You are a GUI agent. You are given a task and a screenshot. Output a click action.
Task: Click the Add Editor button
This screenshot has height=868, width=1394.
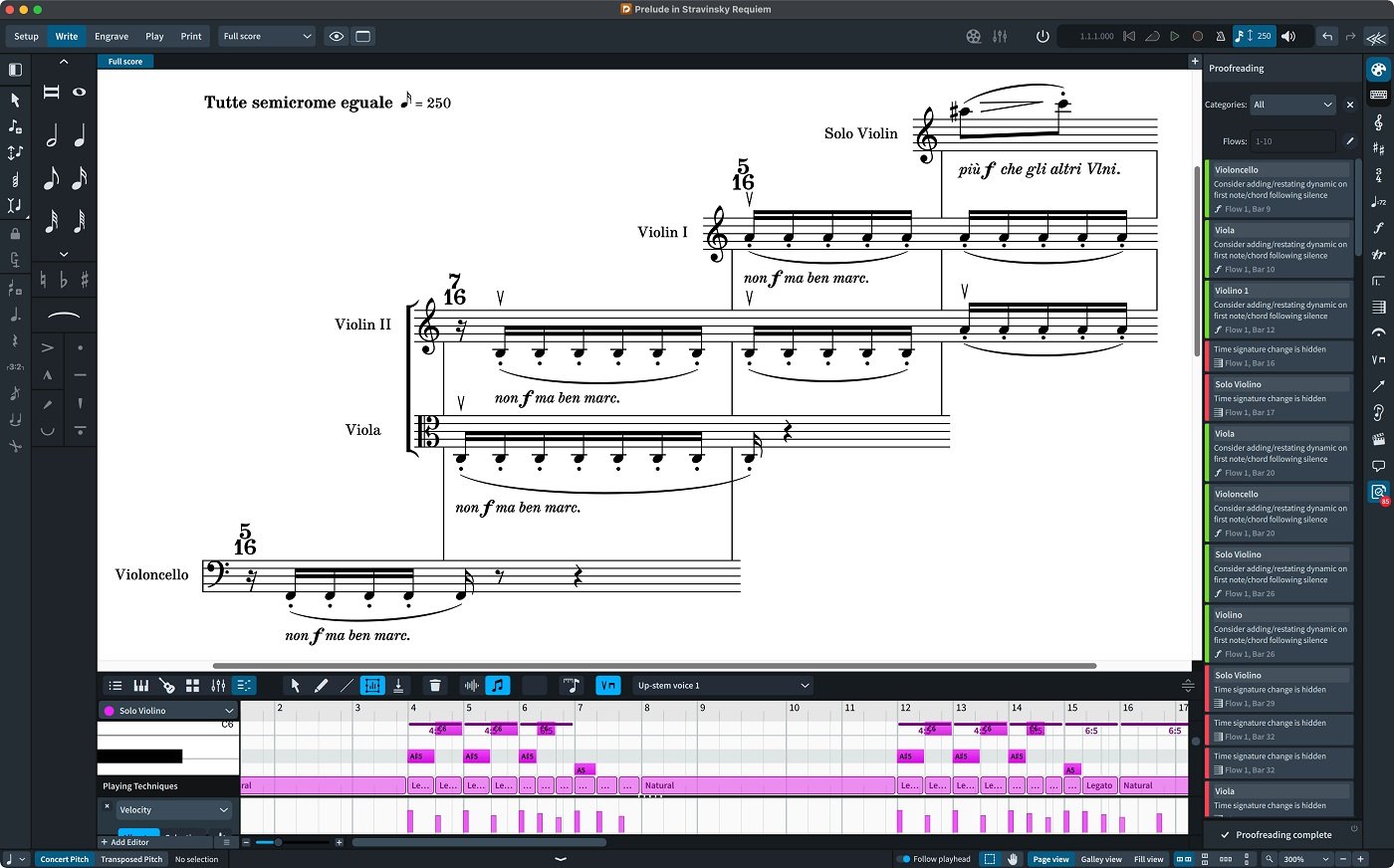click(125, 842)
